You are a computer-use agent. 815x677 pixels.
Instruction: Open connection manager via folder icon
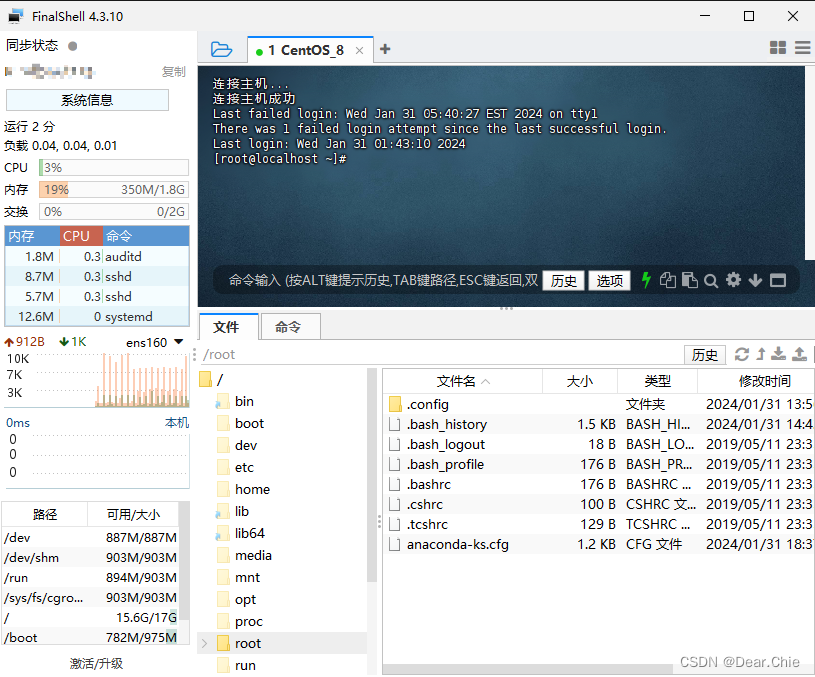tap(221, 48)
